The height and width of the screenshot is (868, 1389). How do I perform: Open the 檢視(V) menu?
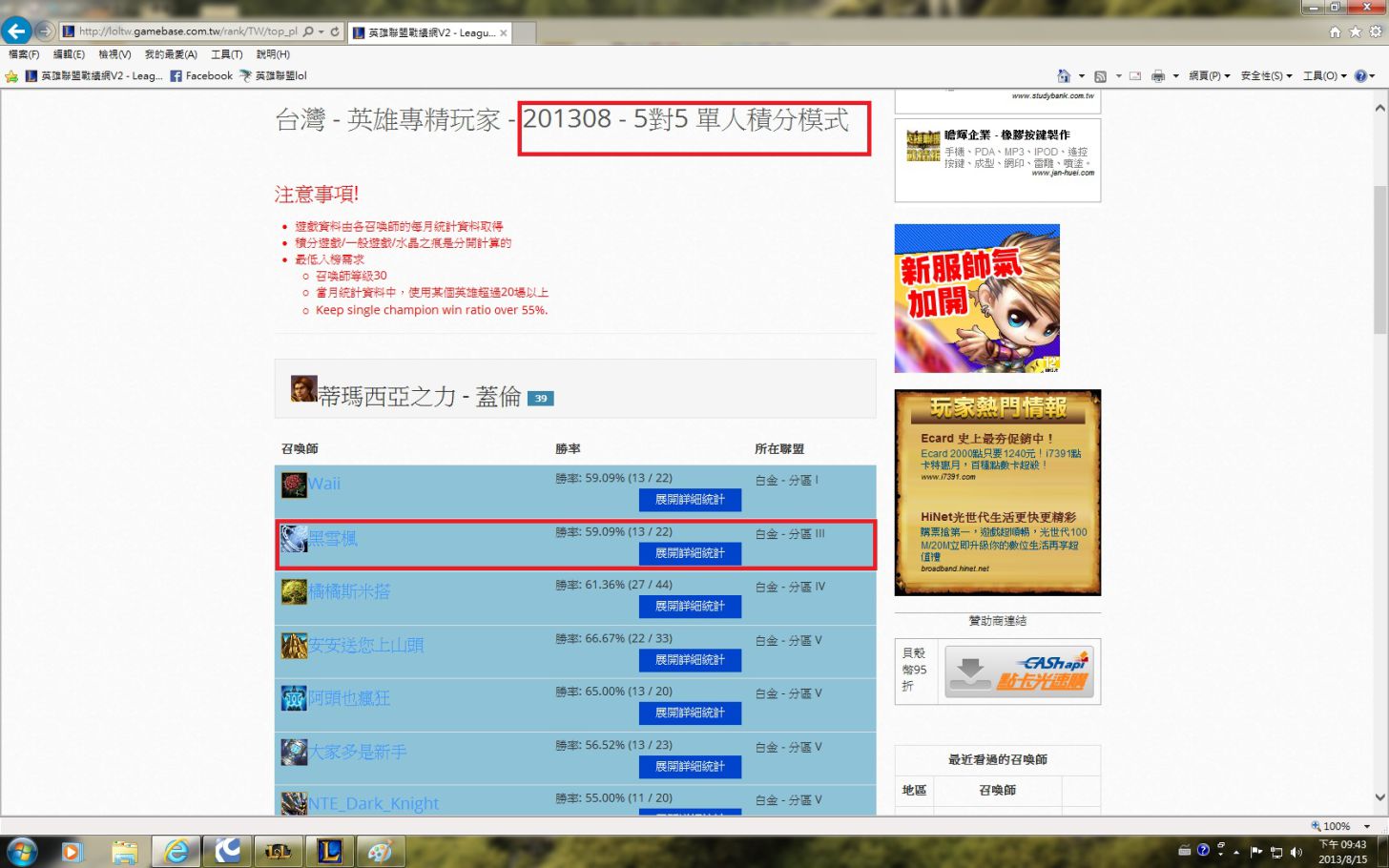114,54
